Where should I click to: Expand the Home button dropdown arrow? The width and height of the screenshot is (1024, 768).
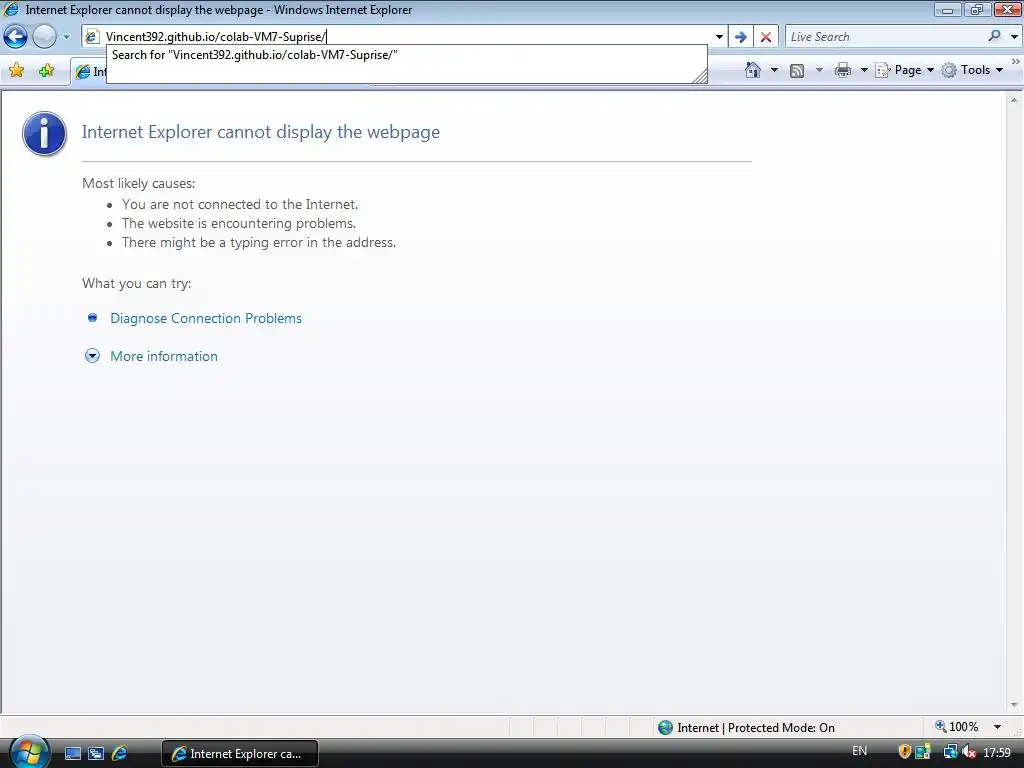(x=775, y=70)
